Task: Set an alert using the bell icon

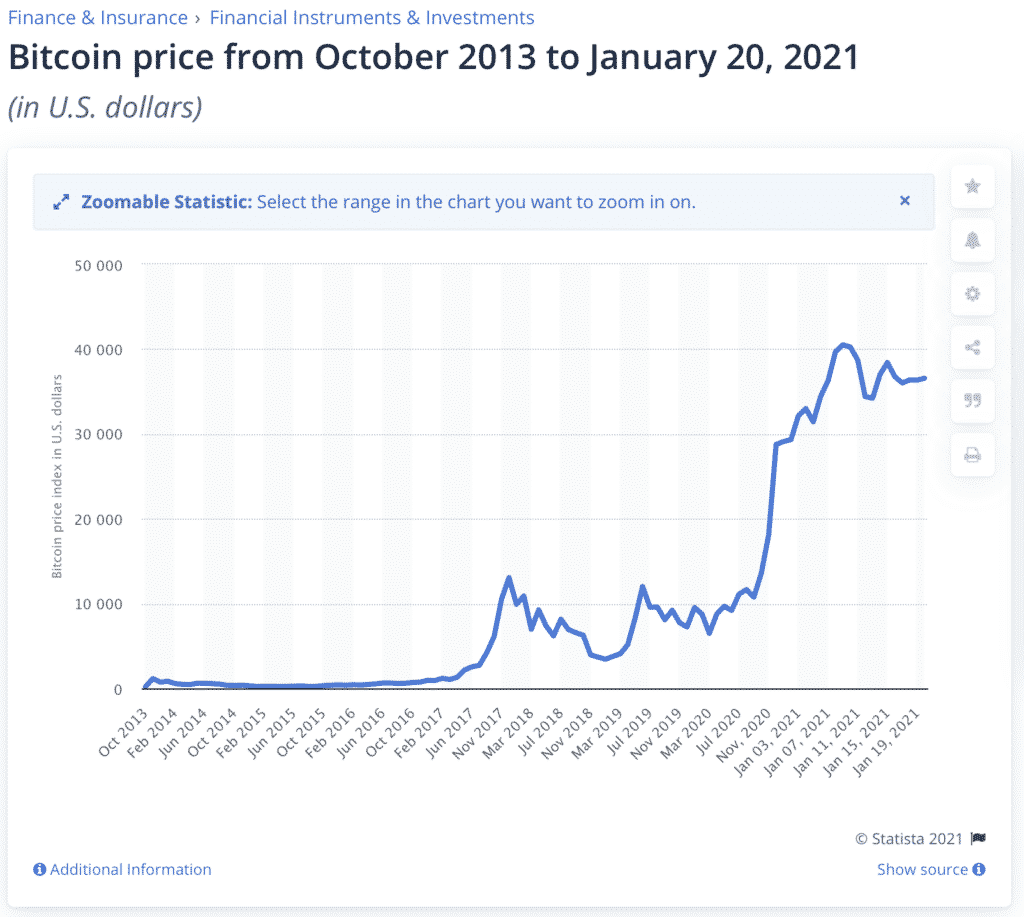Action: tap(972, 240)
